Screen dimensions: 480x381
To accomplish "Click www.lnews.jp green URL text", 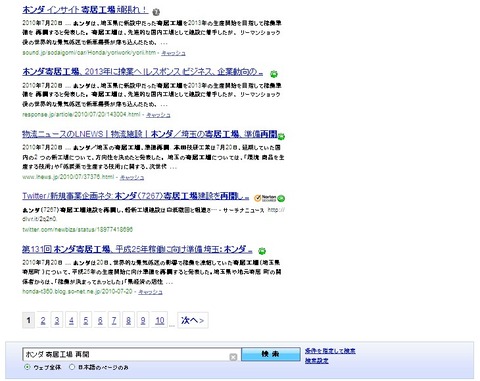I will click(x=68, y=177).
